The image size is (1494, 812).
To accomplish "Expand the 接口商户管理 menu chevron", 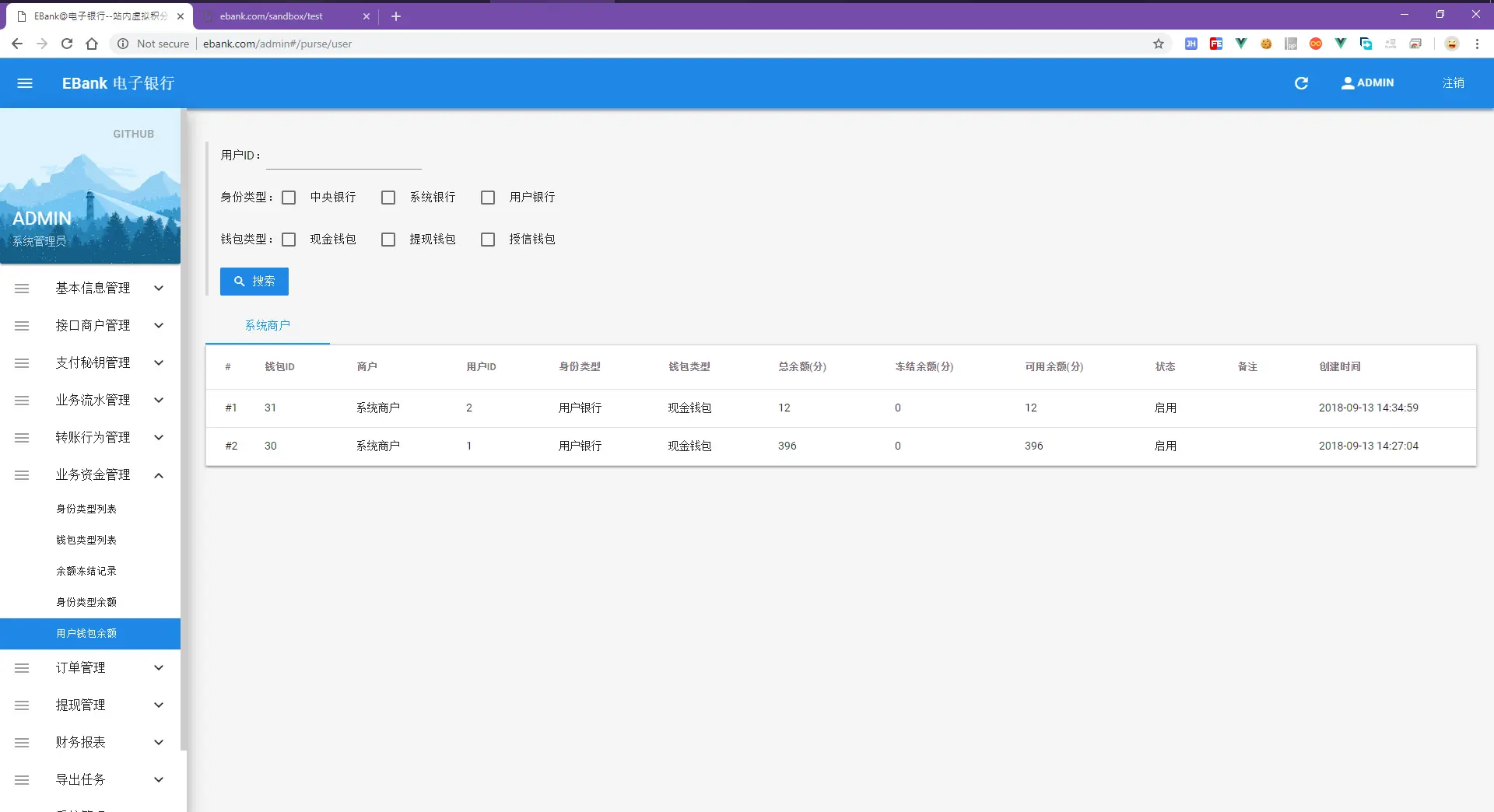I will 159,326.
